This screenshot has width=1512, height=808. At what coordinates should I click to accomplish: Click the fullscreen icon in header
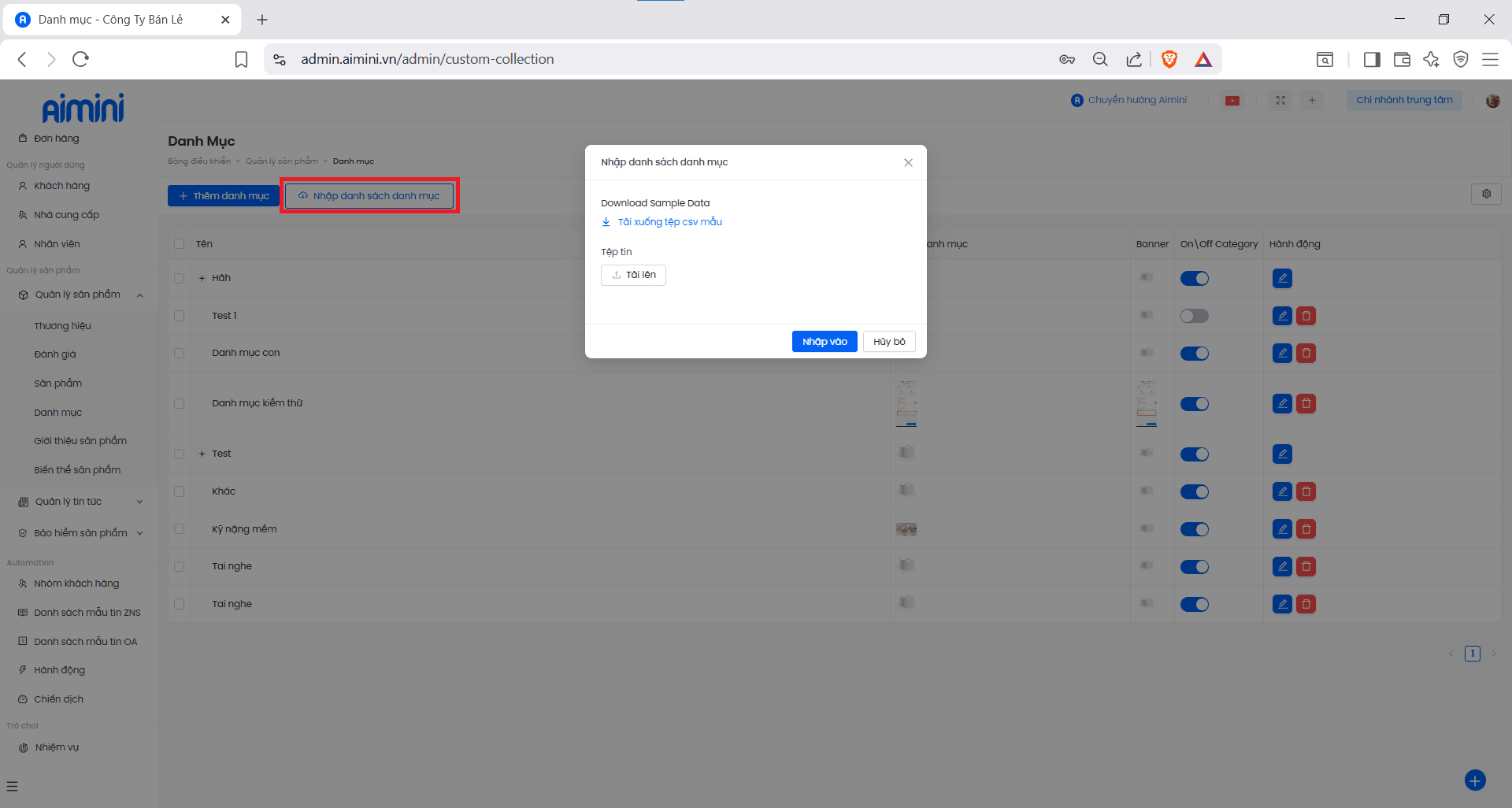pos(1280,100)
